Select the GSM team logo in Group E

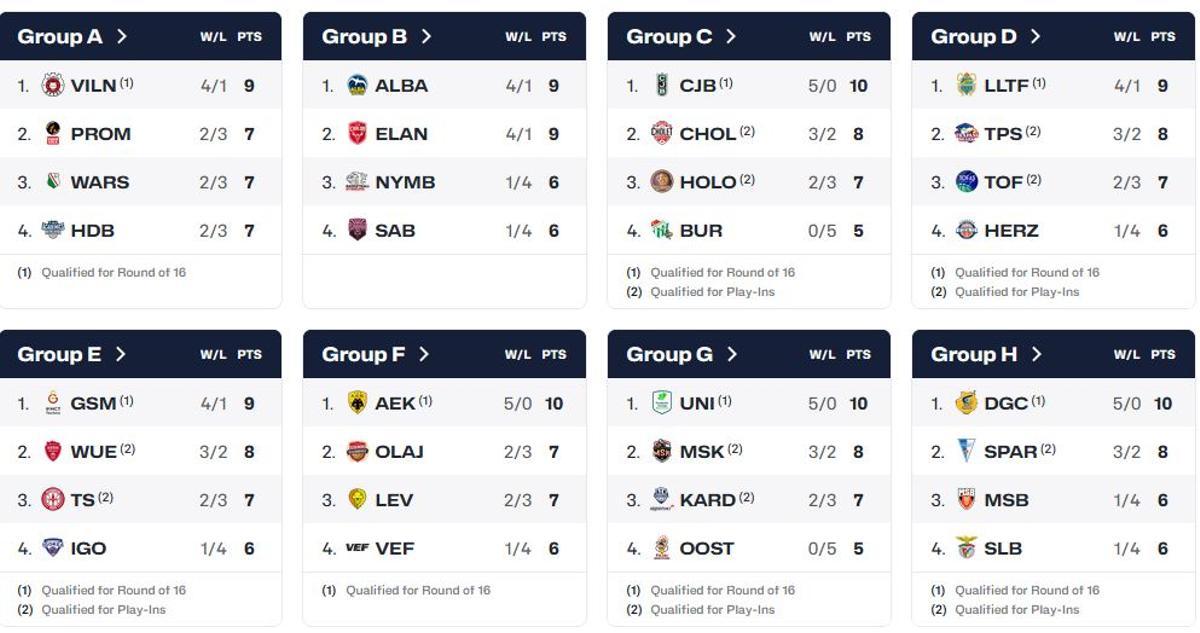(55, 403)
